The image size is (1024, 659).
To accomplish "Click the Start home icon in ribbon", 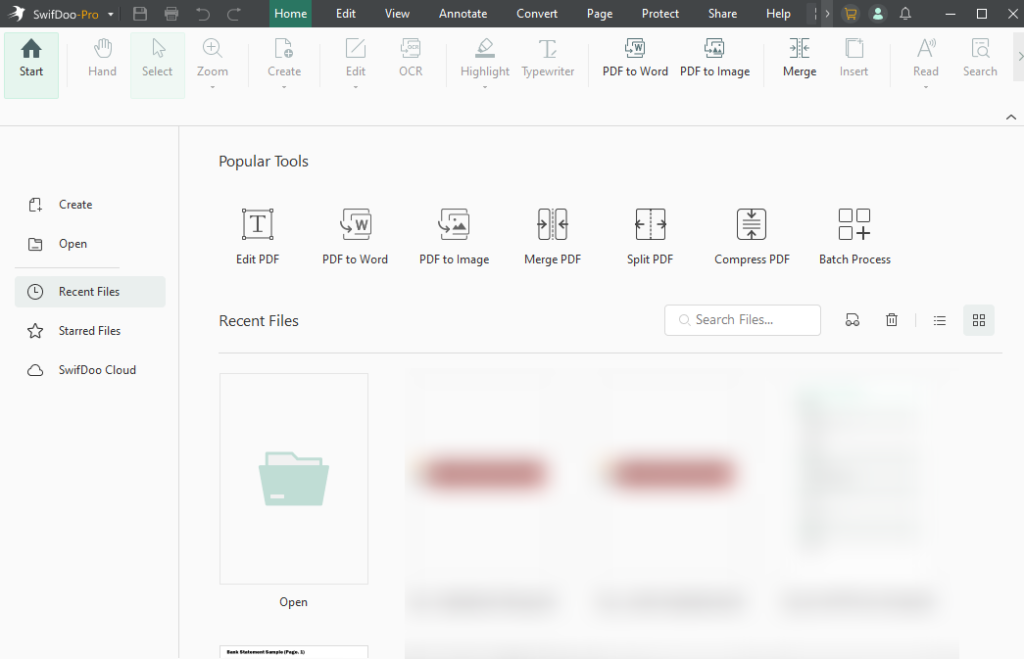I will pos(31,65).
